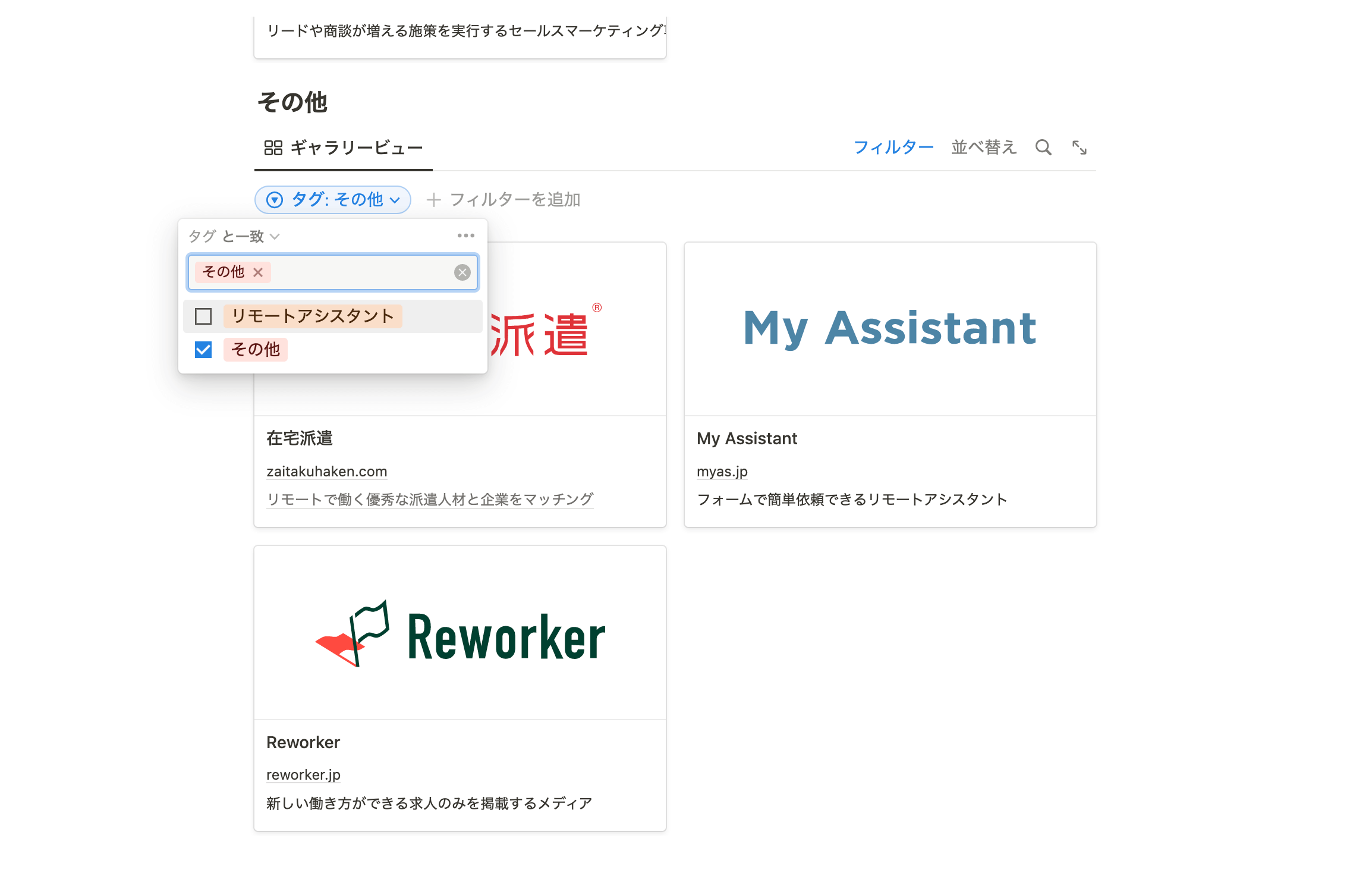The width and height of the screenshot is (1372, 879).
Task: Open the reworker.jp link
Action: click(x=303, y=775)
